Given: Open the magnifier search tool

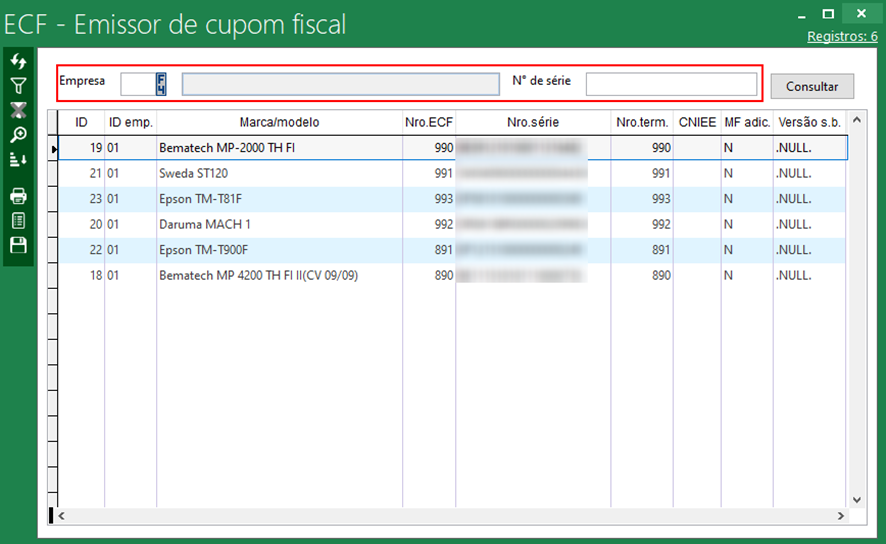Looking at the screenshot, I should [18, 134].
